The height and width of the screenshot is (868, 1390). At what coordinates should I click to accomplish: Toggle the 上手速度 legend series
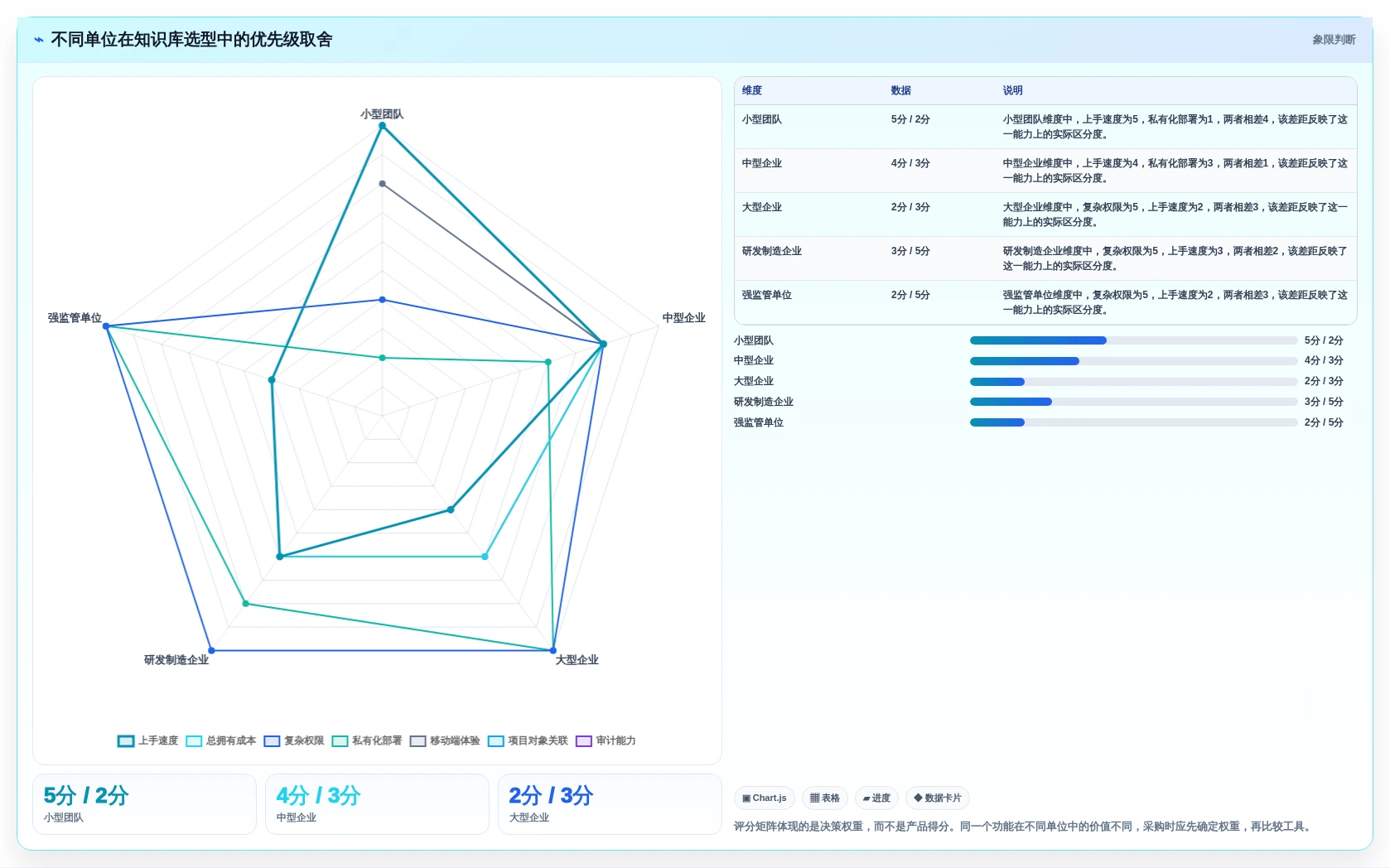tap(148, 740)
